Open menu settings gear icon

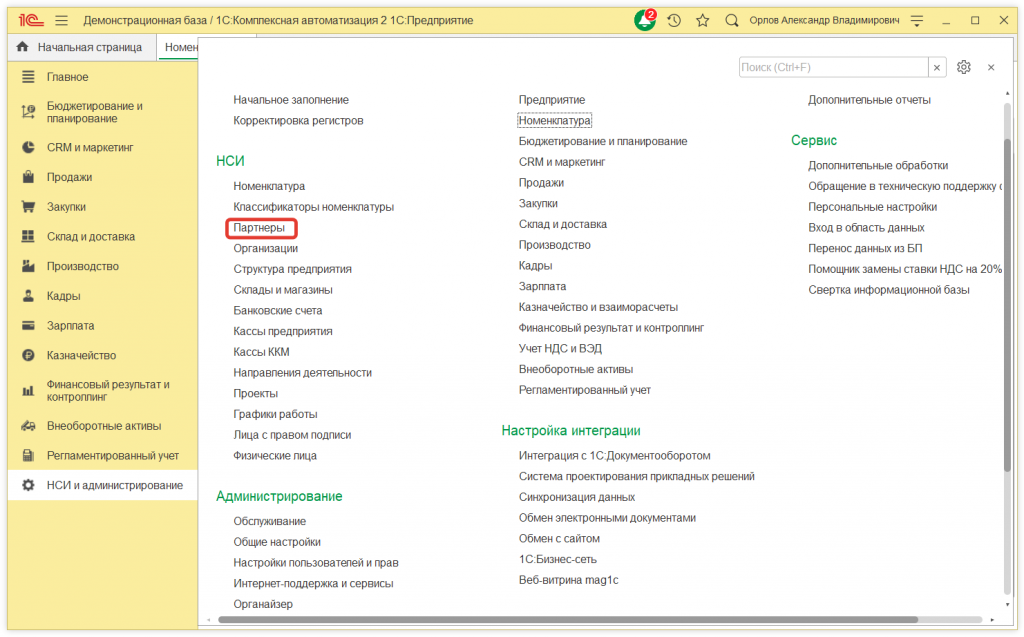pyautogui.click(x=964, y=67)
